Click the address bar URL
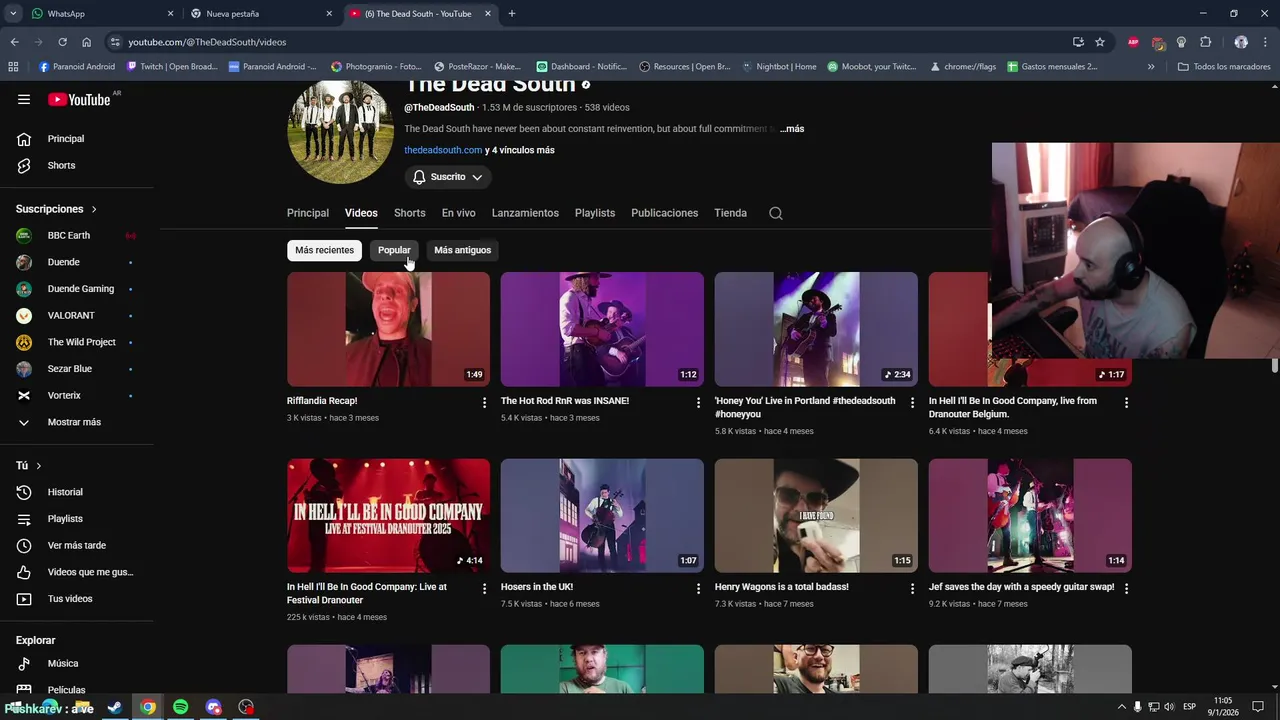Viewport: 1280px width, 720px height. point(207,42)
